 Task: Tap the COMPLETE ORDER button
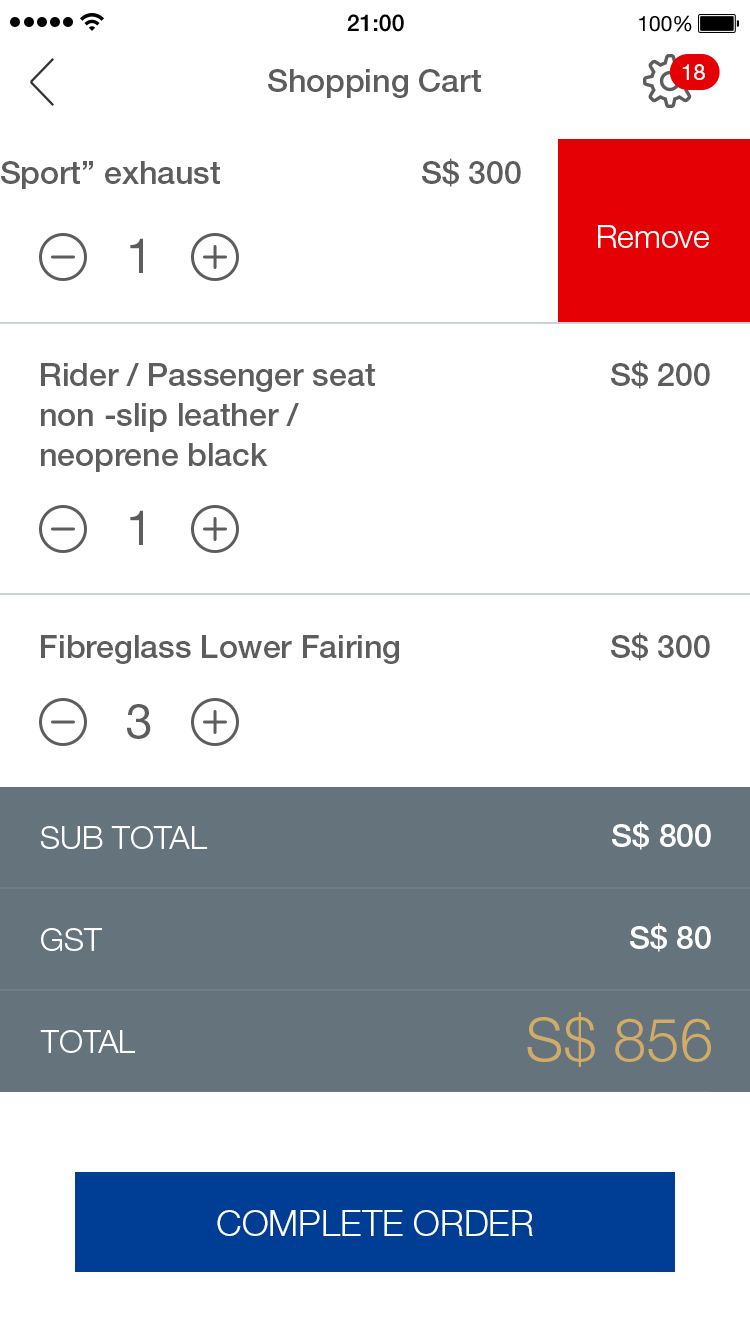375,1222
